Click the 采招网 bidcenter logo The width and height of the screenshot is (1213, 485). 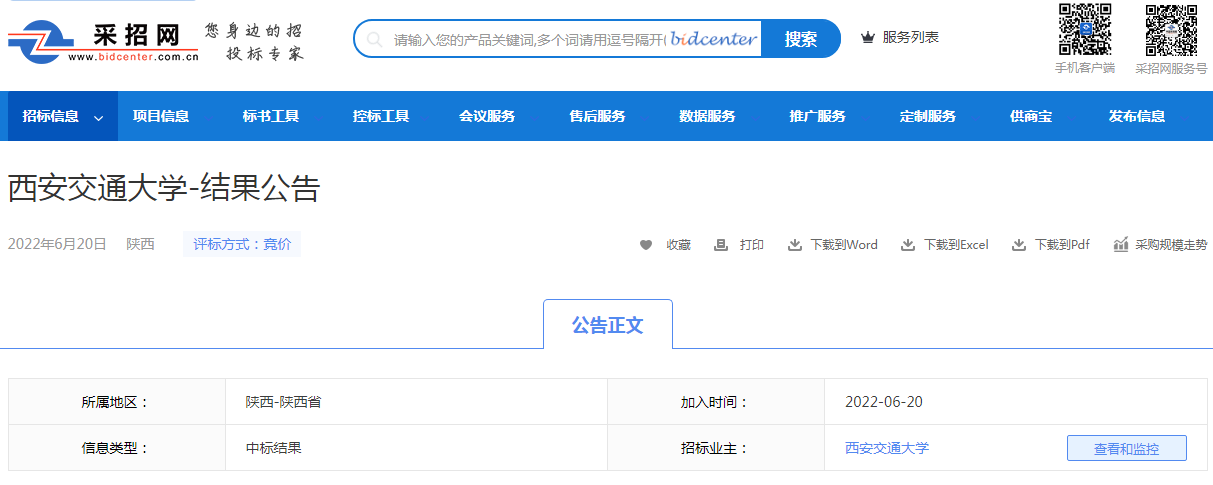104,41
